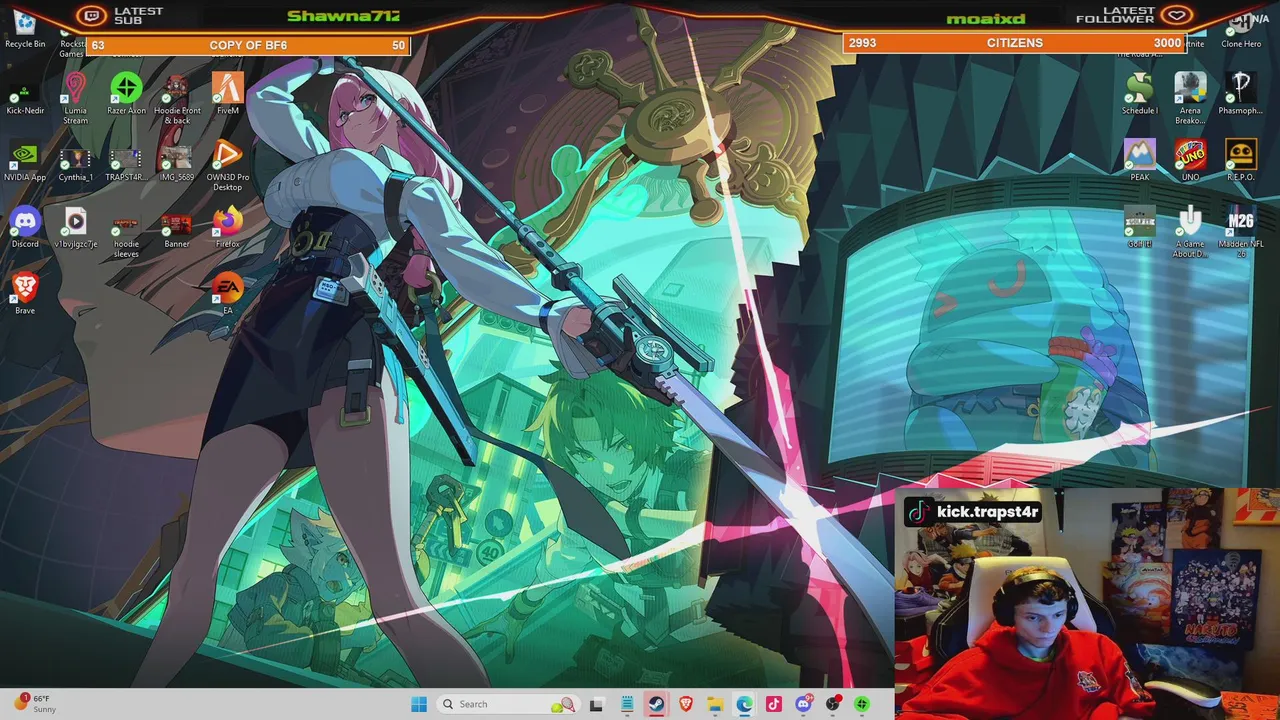Screen dimensions: 1280x720
Task: Click latest follower name moaixd
Action: point(984,19)
